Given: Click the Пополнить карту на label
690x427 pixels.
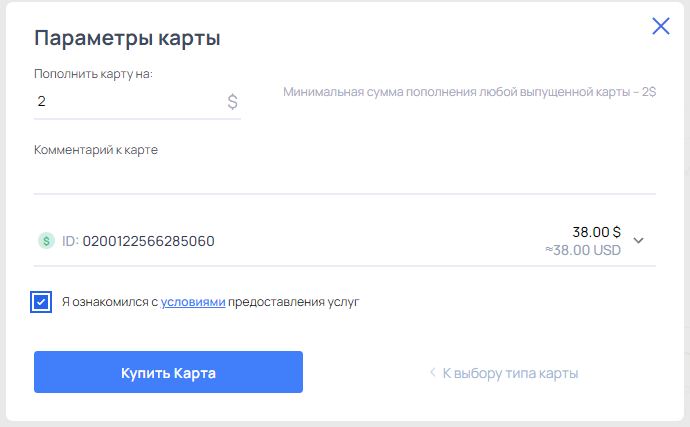Looking at the screenshot, I should tap(93, 74).
